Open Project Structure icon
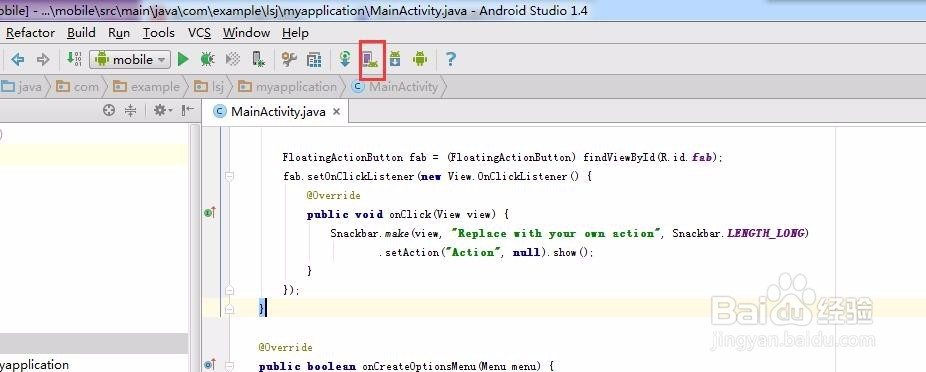 point(314,59)
